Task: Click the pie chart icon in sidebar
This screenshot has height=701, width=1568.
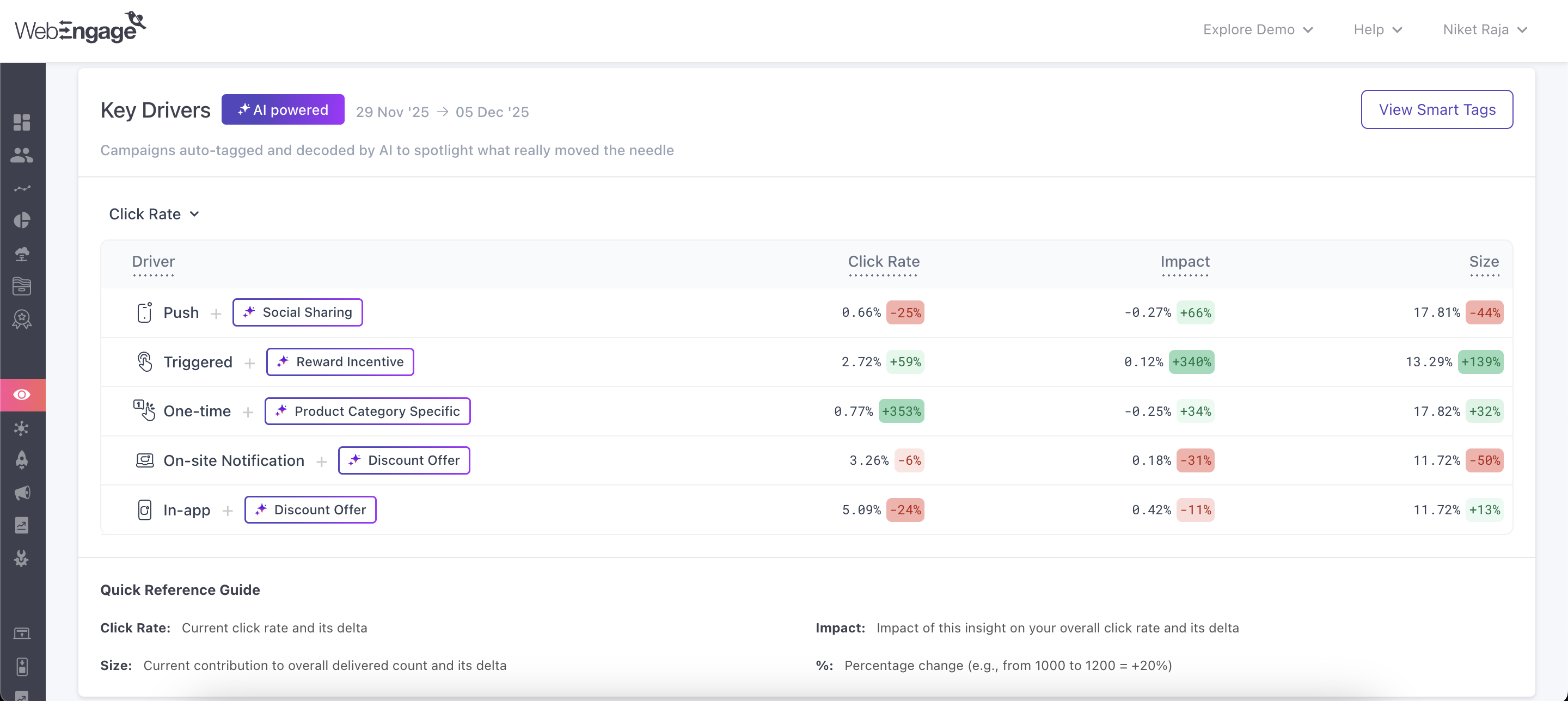Action: tap(22, 220)
